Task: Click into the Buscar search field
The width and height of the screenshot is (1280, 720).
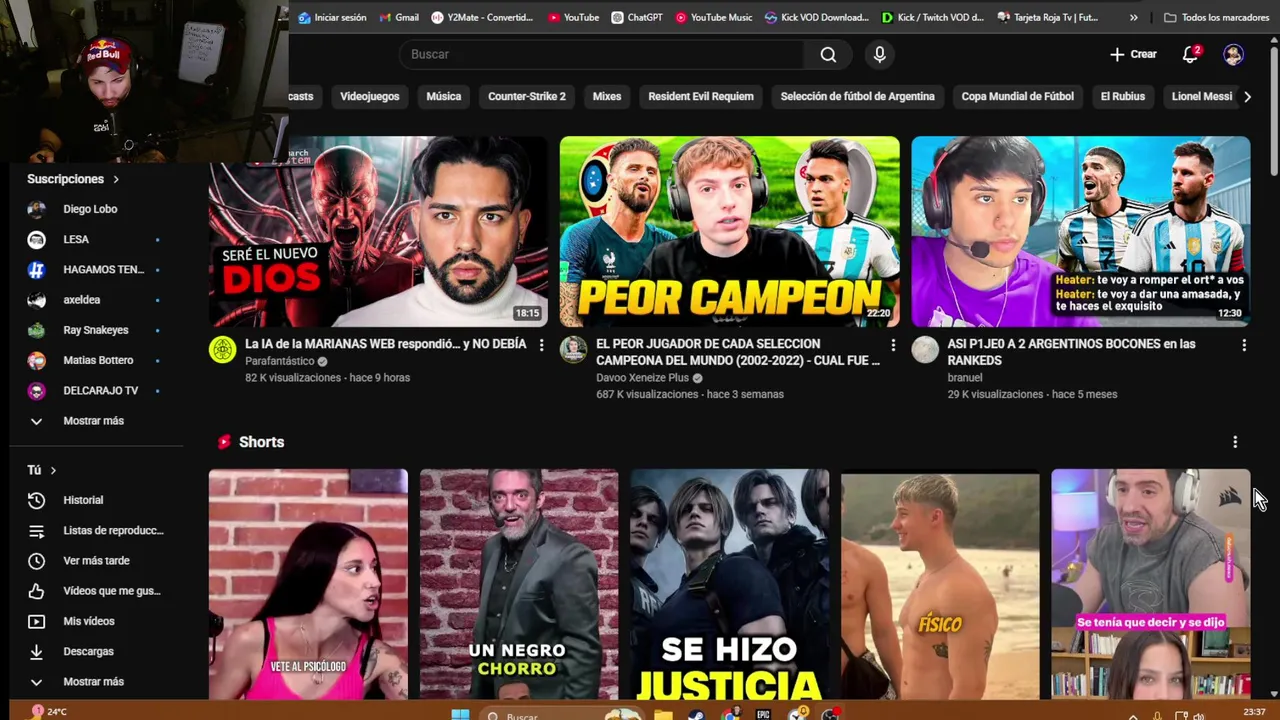Action: 600,54
